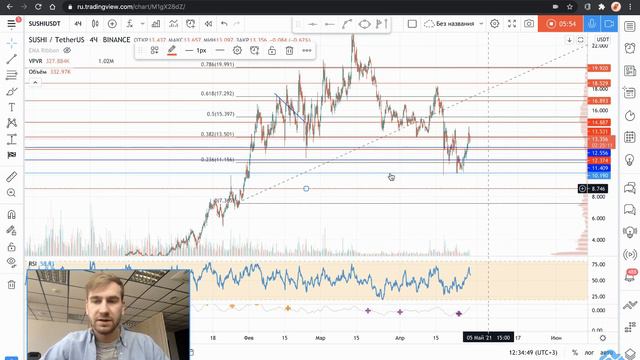Change line color with red pencil swatch
This screenshot has width=640, height=360.
click(171, 51)
